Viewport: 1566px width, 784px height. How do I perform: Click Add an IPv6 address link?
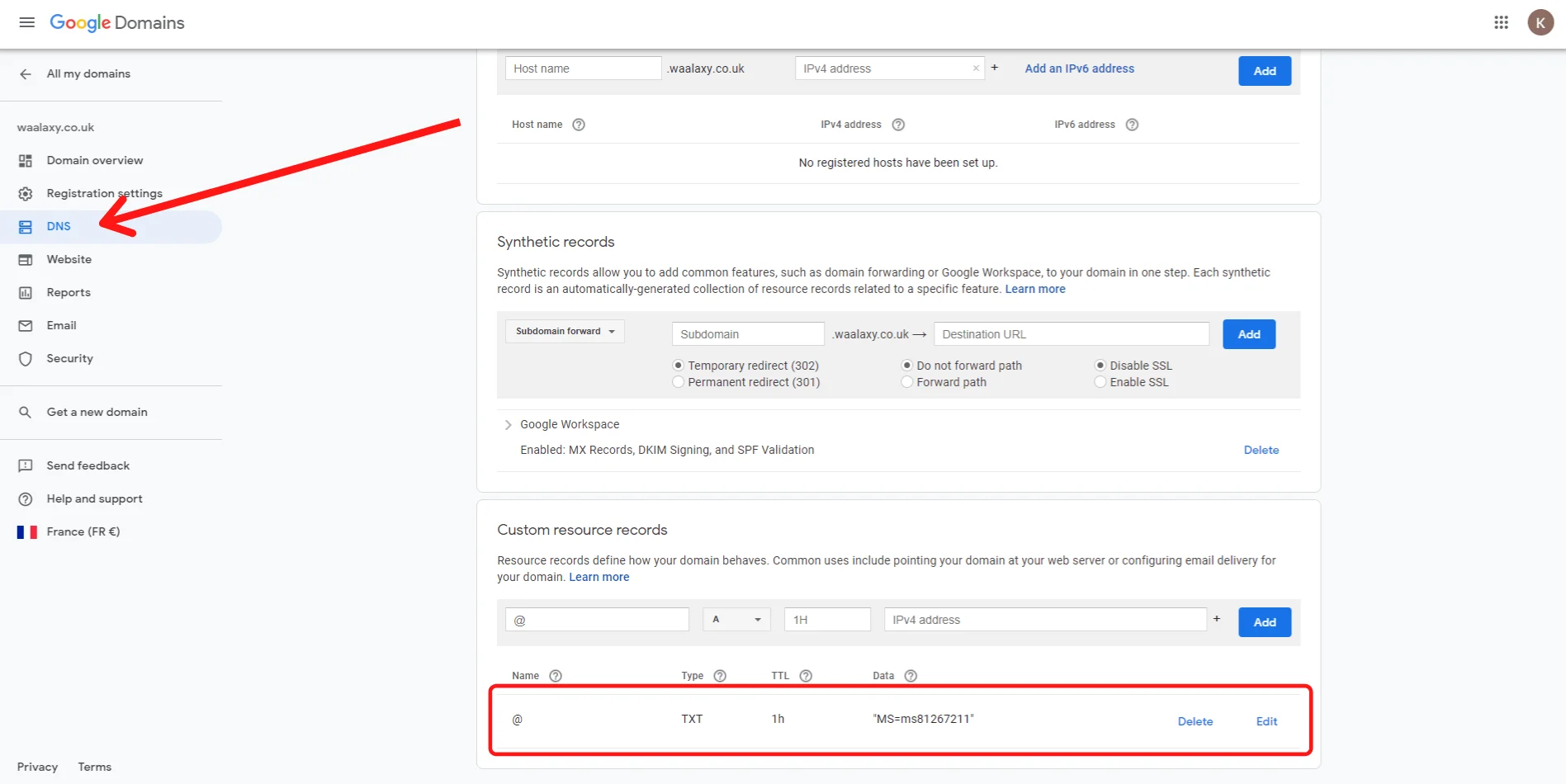[x=1079, y=68]
